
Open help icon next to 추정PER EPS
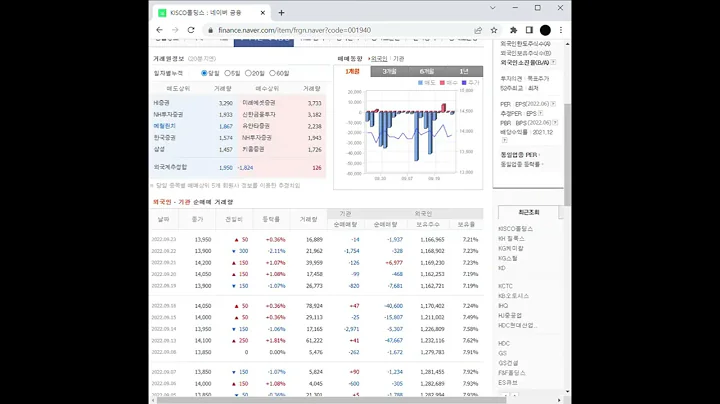(540, 113)
